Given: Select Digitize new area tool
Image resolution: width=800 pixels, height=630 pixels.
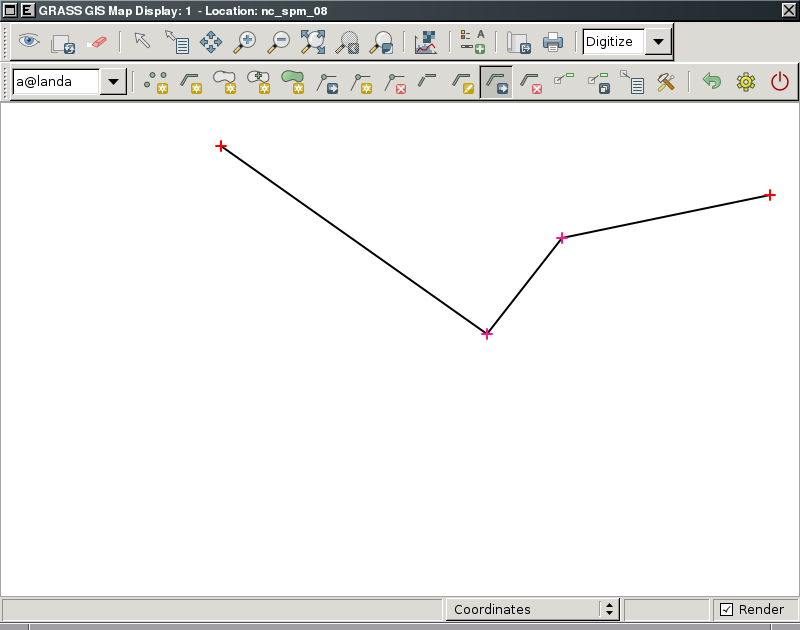Looking at the screenshot, I should (x=293, y=82).
